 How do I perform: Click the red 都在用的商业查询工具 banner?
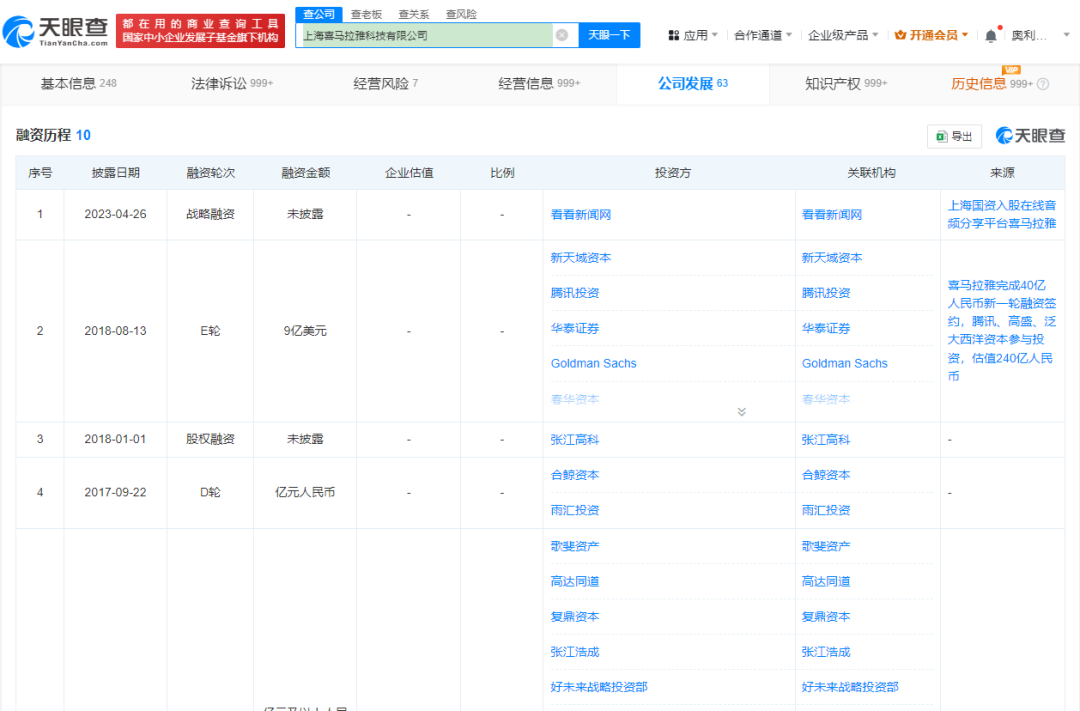(x=200, y=31)
